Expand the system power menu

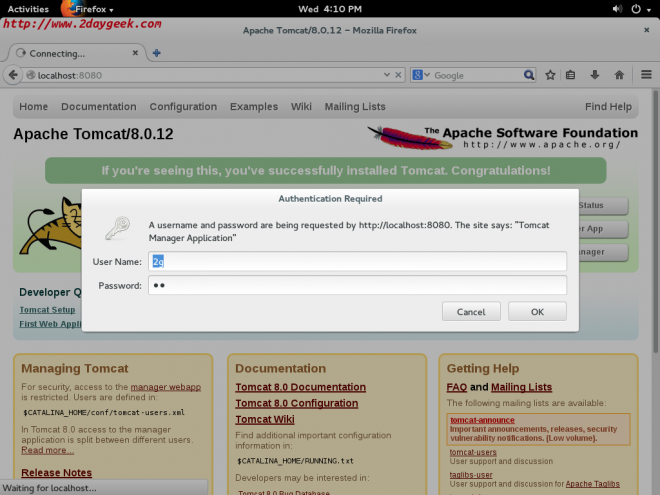coord(640,9)
